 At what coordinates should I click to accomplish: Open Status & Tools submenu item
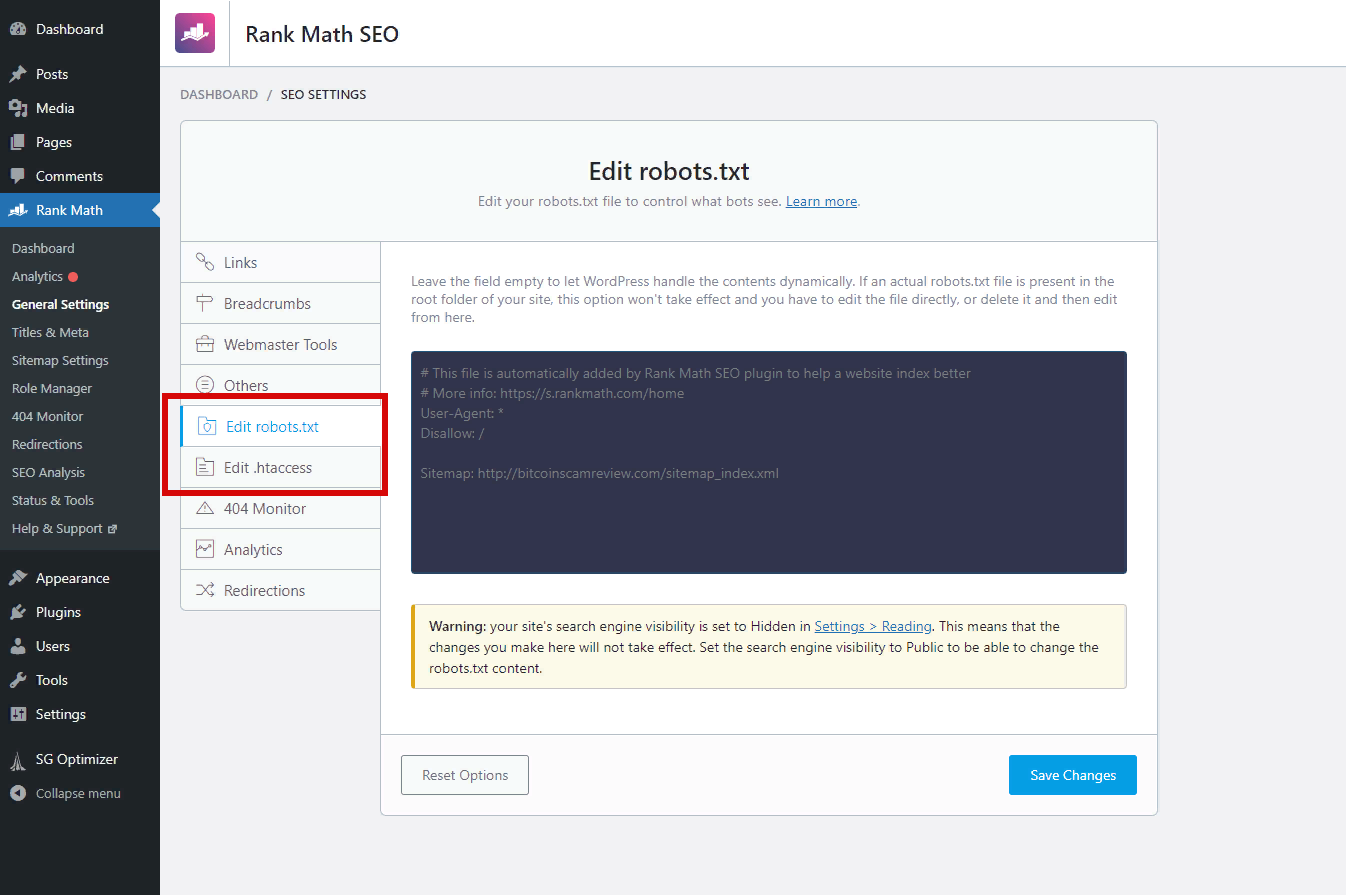pyautogui.click(x=53, y=500)
